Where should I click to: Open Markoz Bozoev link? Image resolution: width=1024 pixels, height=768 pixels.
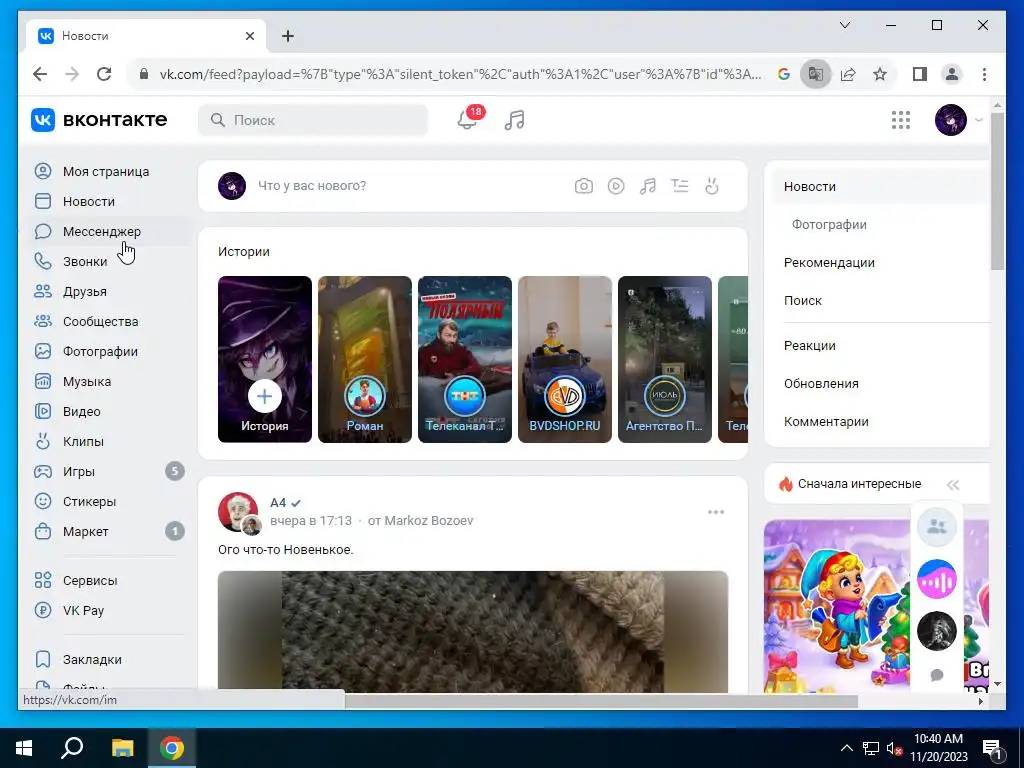point(428,520)
